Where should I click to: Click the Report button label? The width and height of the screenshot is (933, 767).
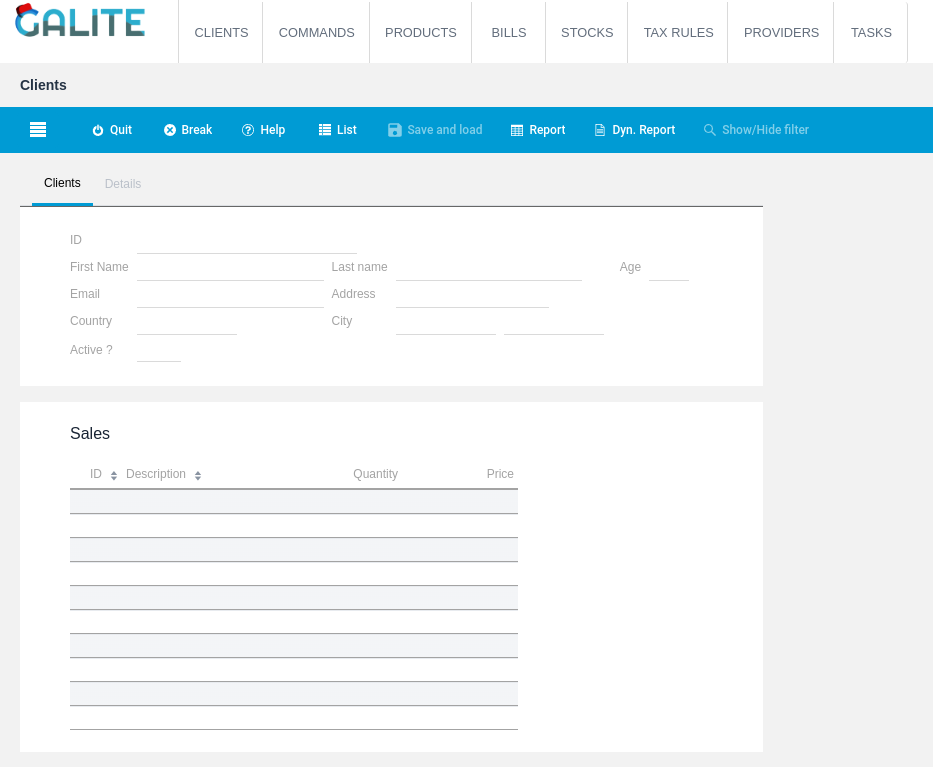pos(547,130)
